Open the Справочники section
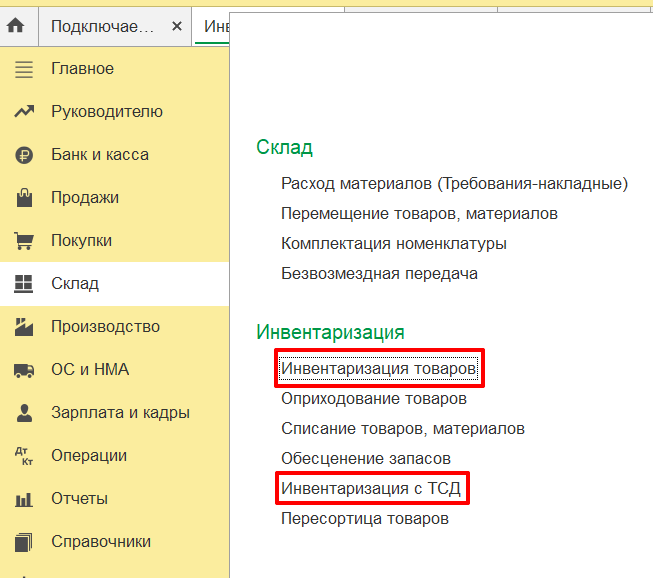653x578 pixels. tap(101, 542)
